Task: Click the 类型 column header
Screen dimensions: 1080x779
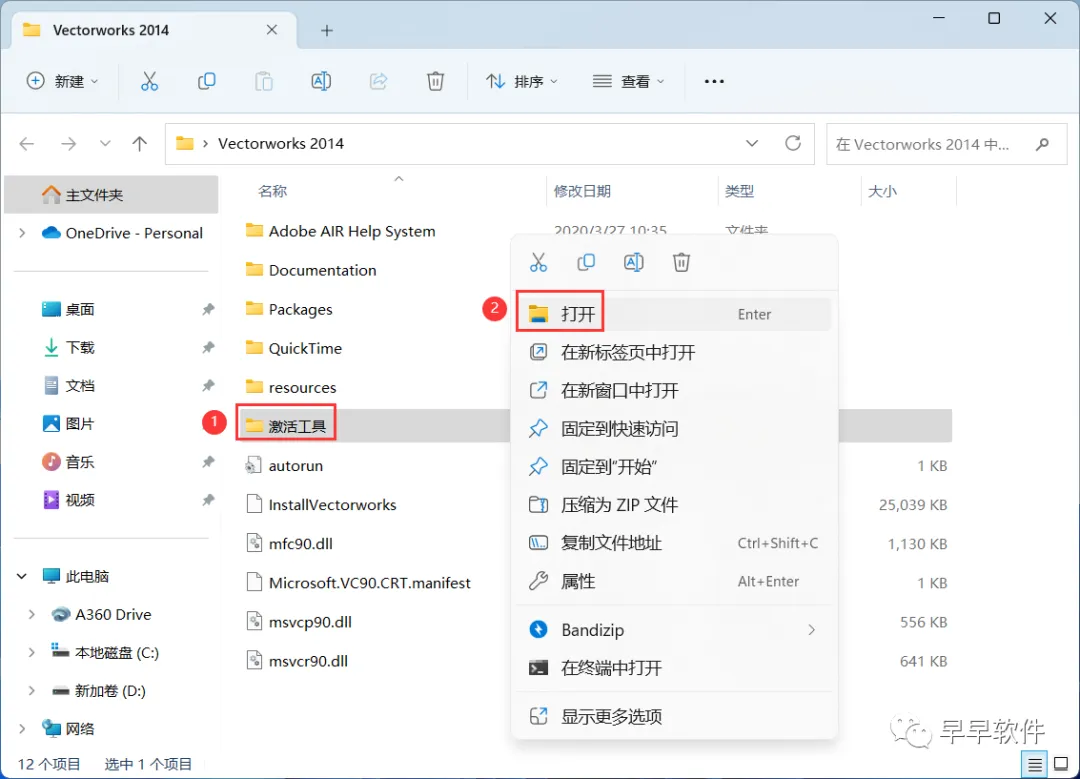Action: [739, 191]
